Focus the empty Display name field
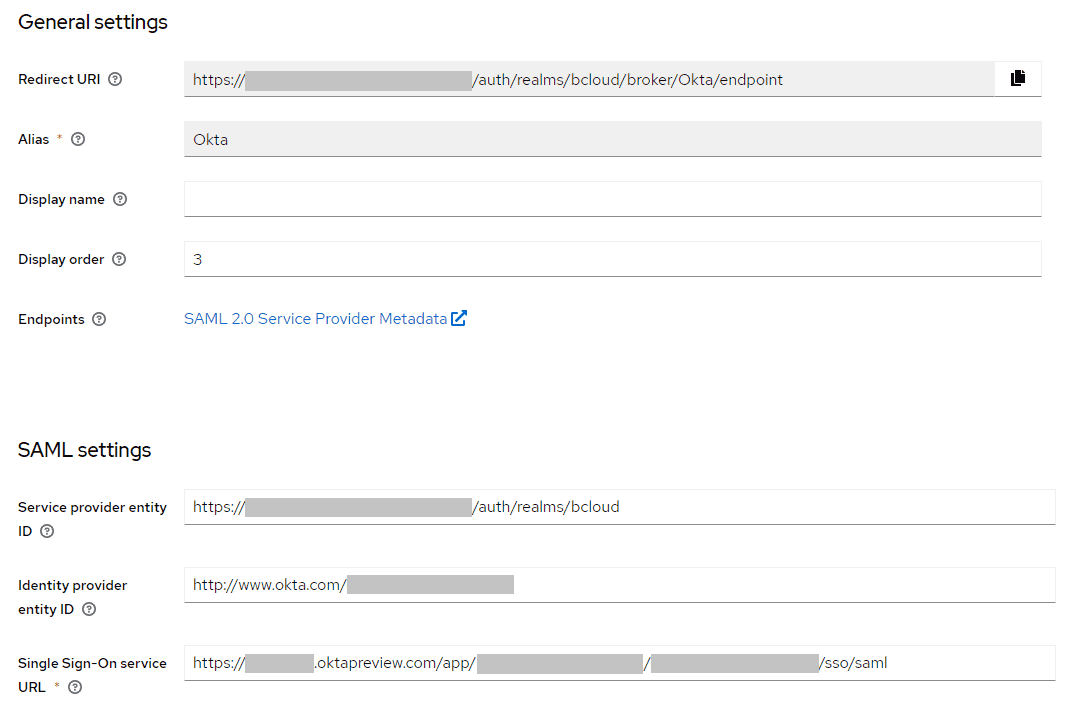1075x712 pixels. [x=612, y=199]
